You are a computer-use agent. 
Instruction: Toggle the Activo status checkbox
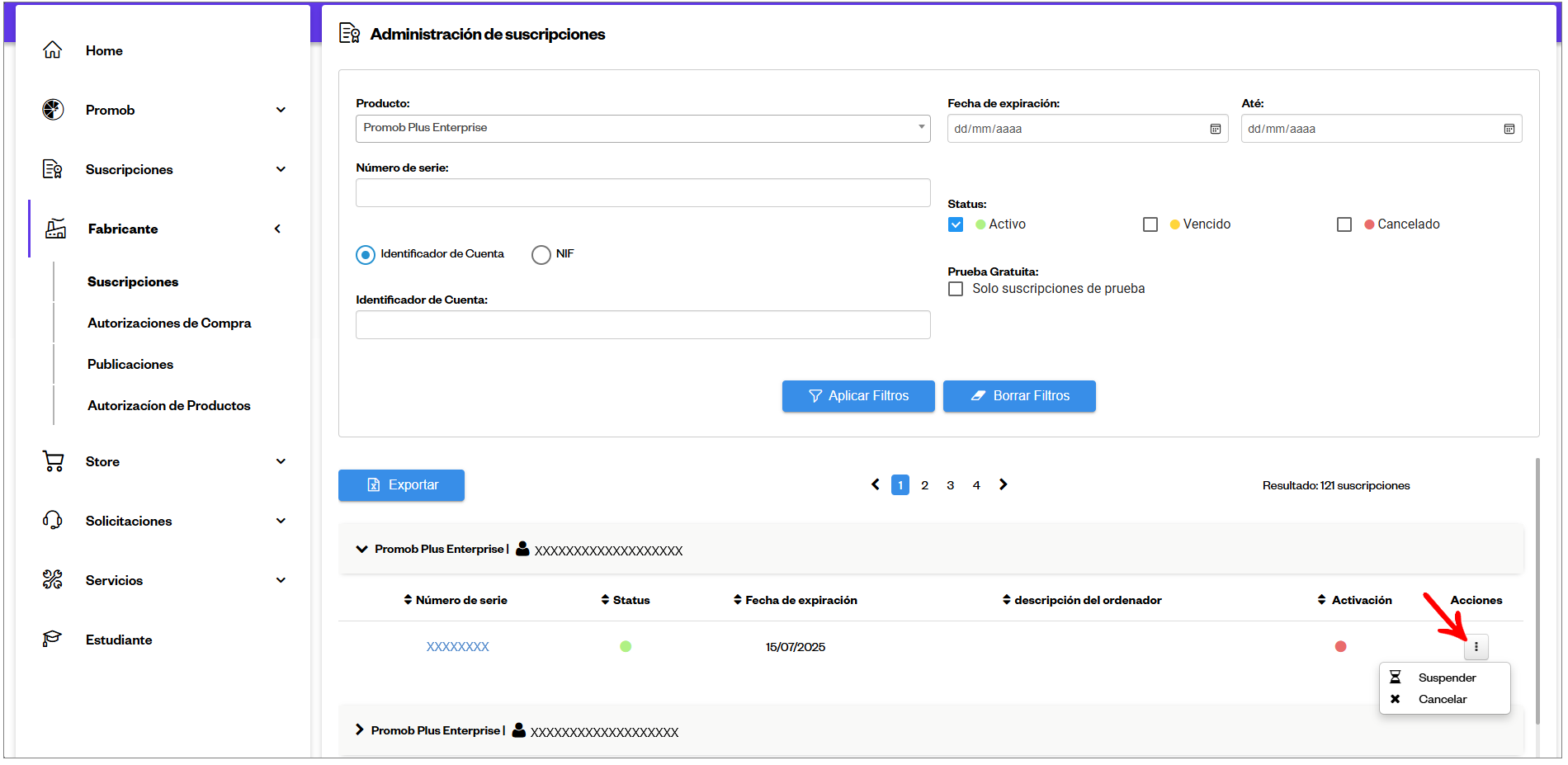click(956, 224)
